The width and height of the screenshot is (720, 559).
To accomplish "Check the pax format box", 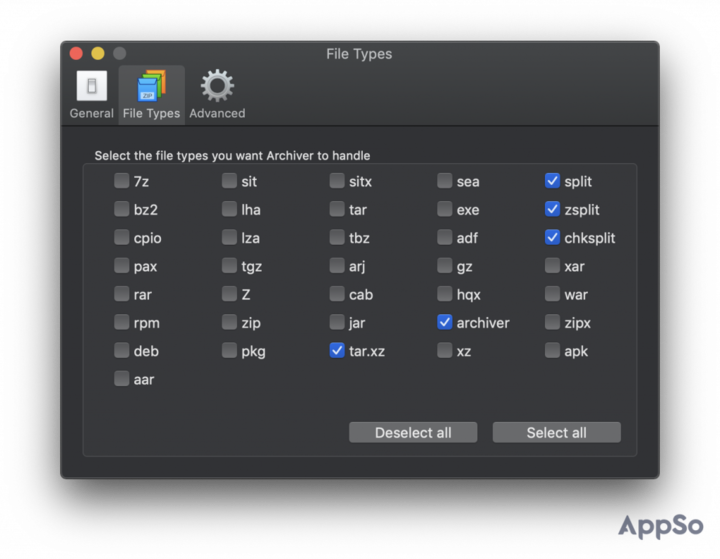I will click(x=122, y=265).
